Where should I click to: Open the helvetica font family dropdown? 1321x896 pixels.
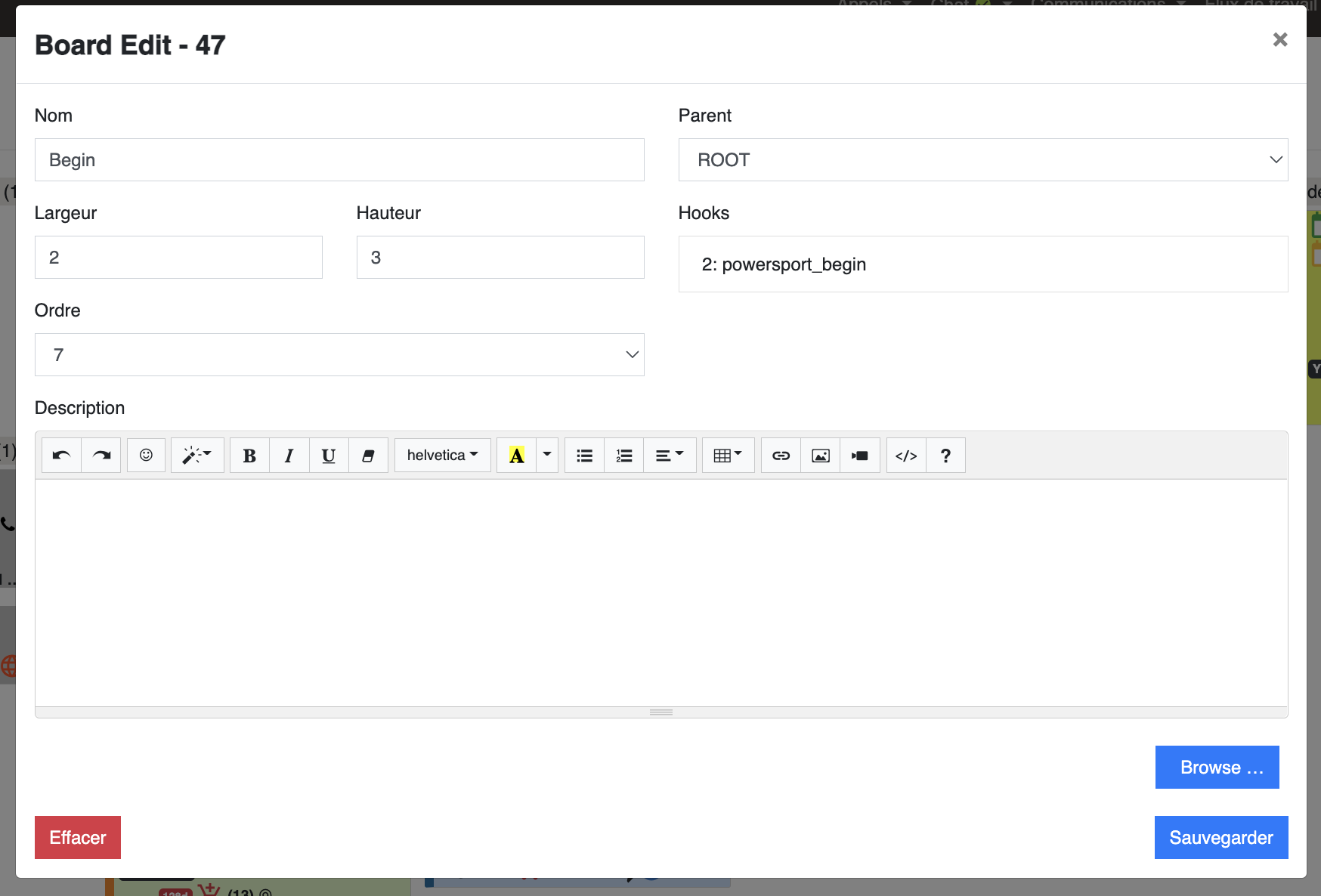(442, 456)
